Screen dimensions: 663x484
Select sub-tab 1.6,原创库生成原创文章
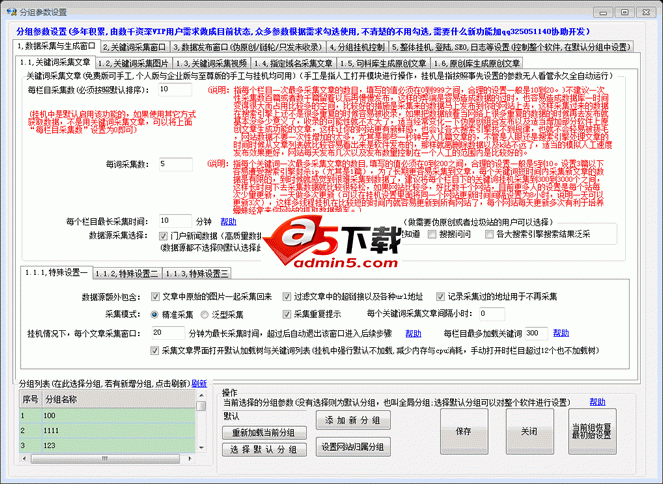pos(477,63)
